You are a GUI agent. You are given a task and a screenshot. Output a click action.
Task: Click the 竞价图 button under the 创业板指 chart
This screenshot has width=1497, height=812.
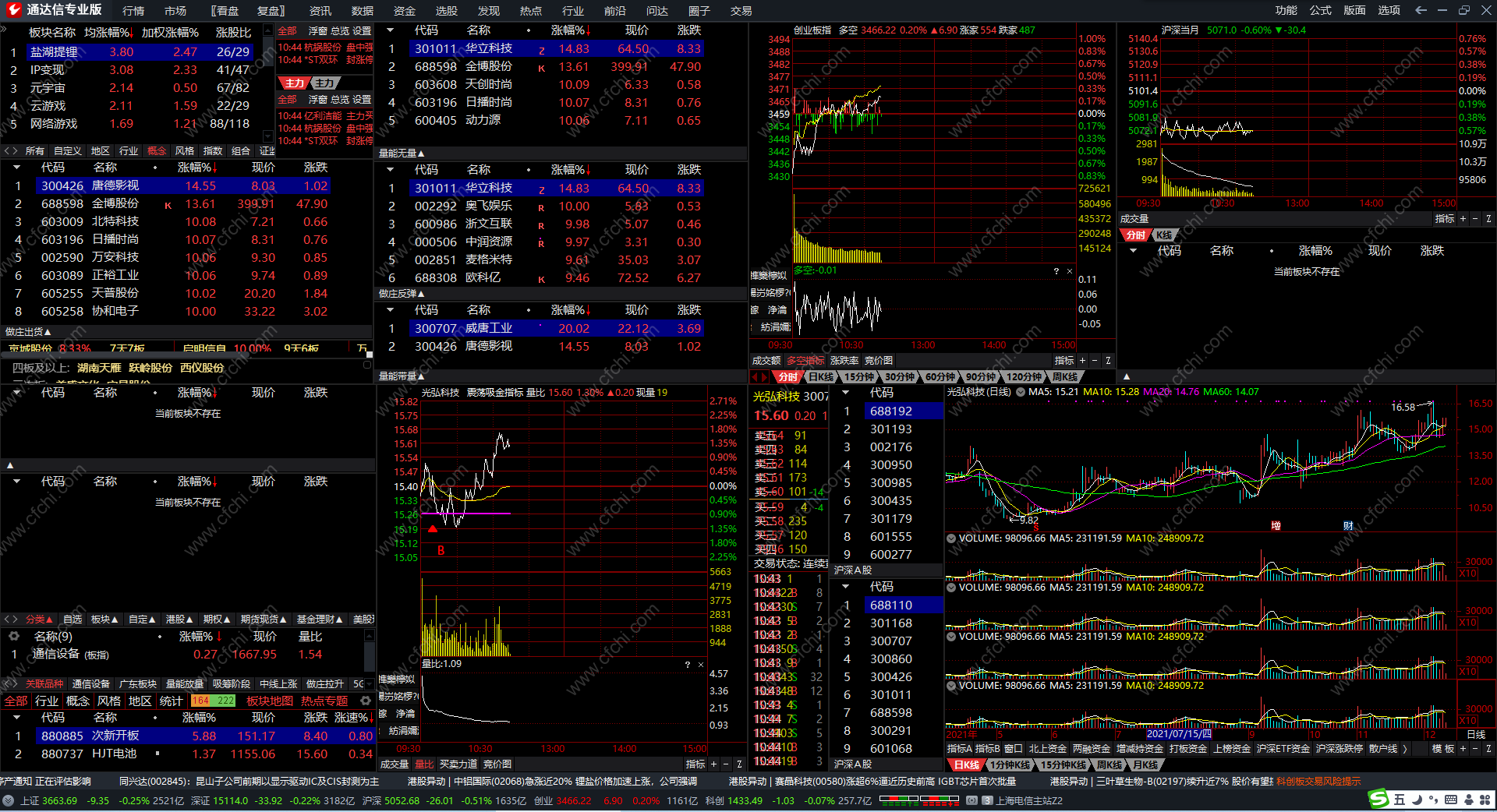[879, 361]
